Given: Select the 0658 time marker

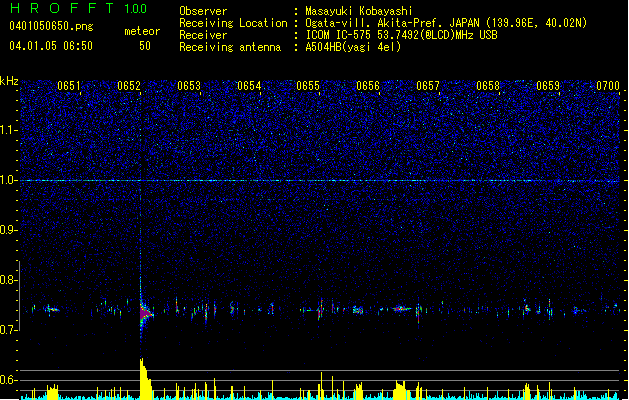Looking at the screenshot, I should click(488, 85).
